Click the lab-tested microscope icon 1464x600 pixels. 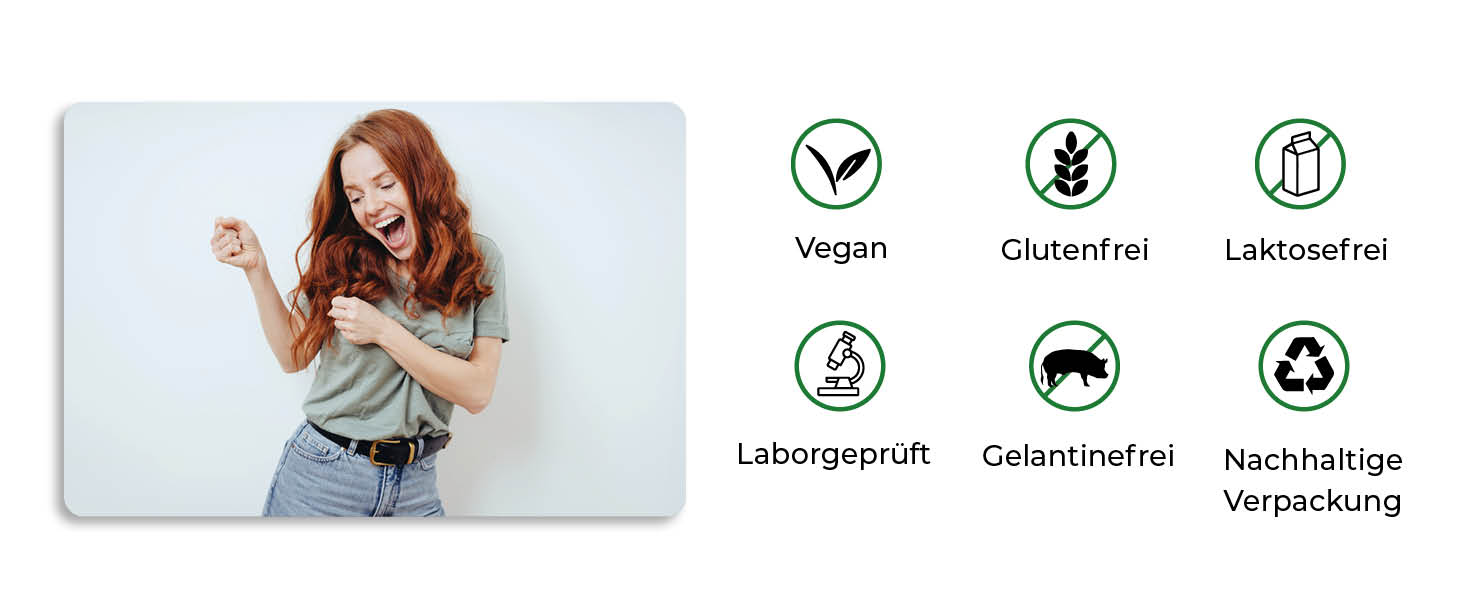[x=840, y=365]
